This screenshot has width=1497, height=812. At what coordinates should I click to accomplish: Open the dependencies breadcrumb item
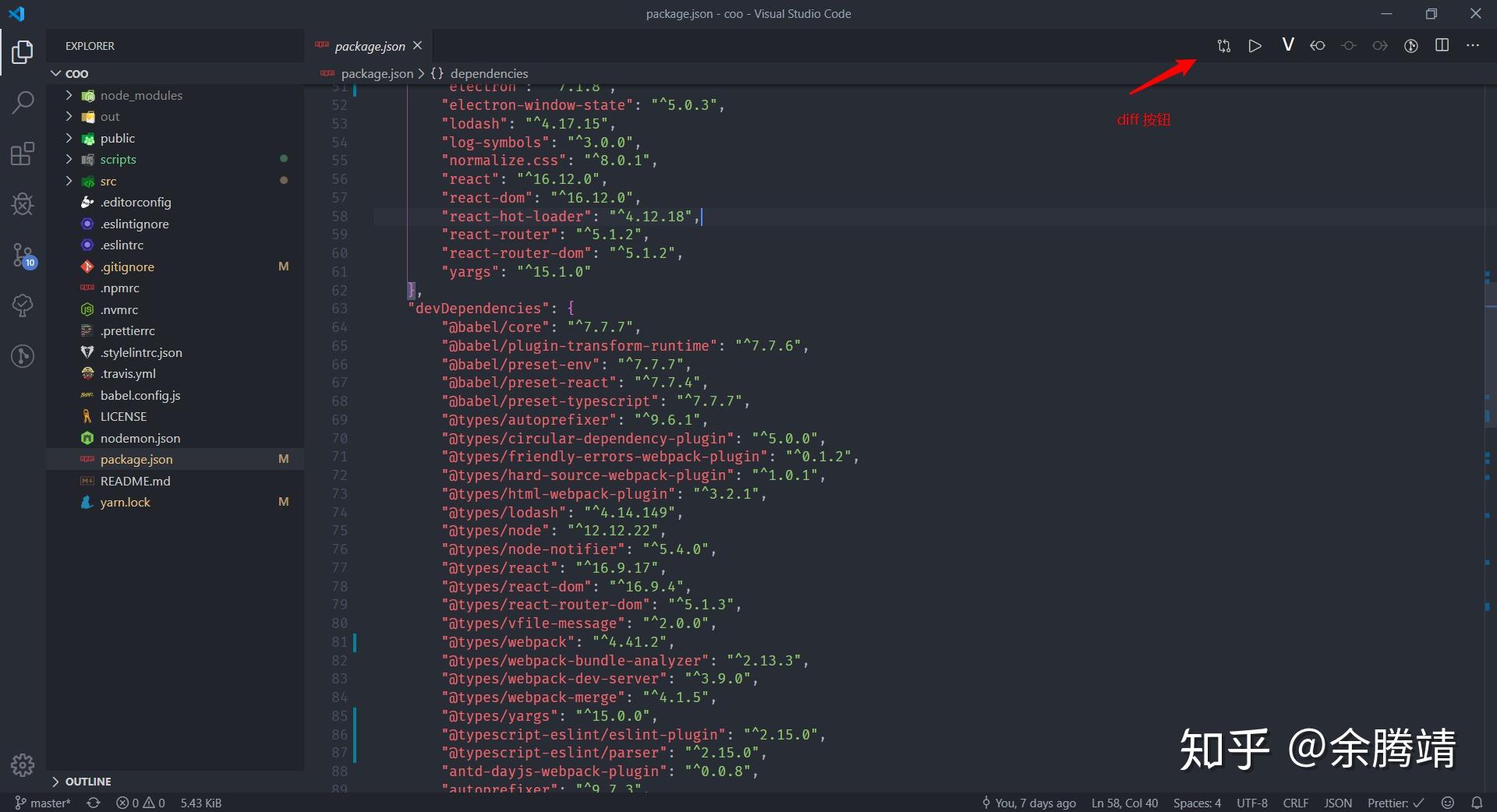489,73
